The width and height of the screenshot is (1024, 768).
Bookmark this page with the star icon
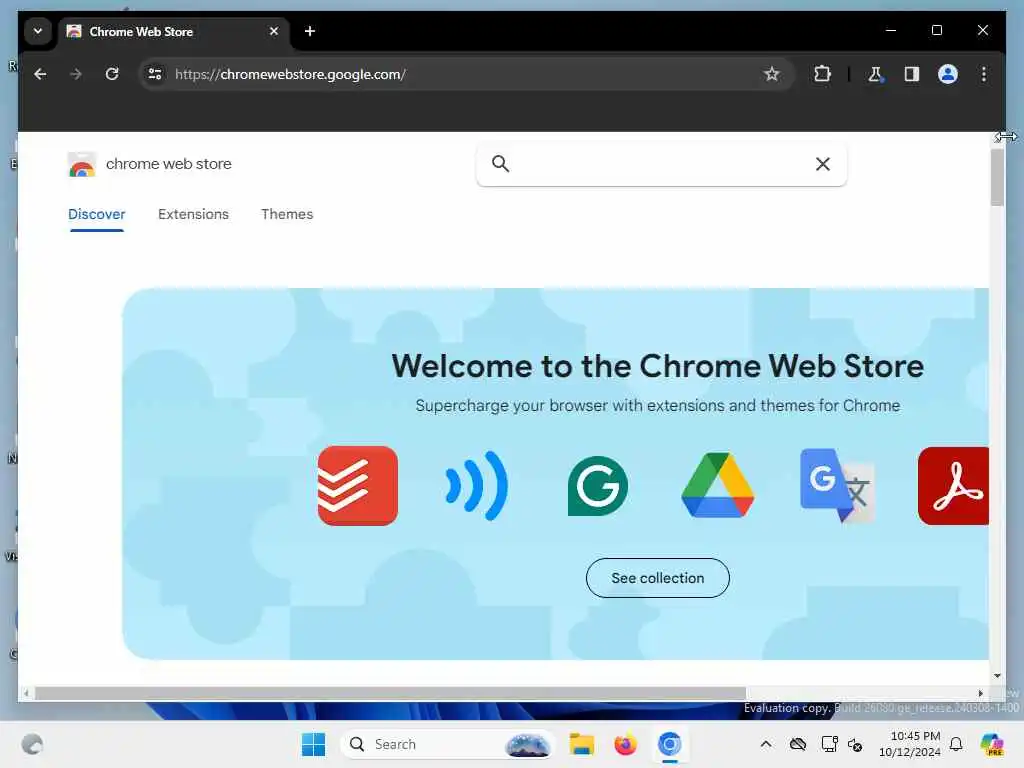[x=771, y=74]
